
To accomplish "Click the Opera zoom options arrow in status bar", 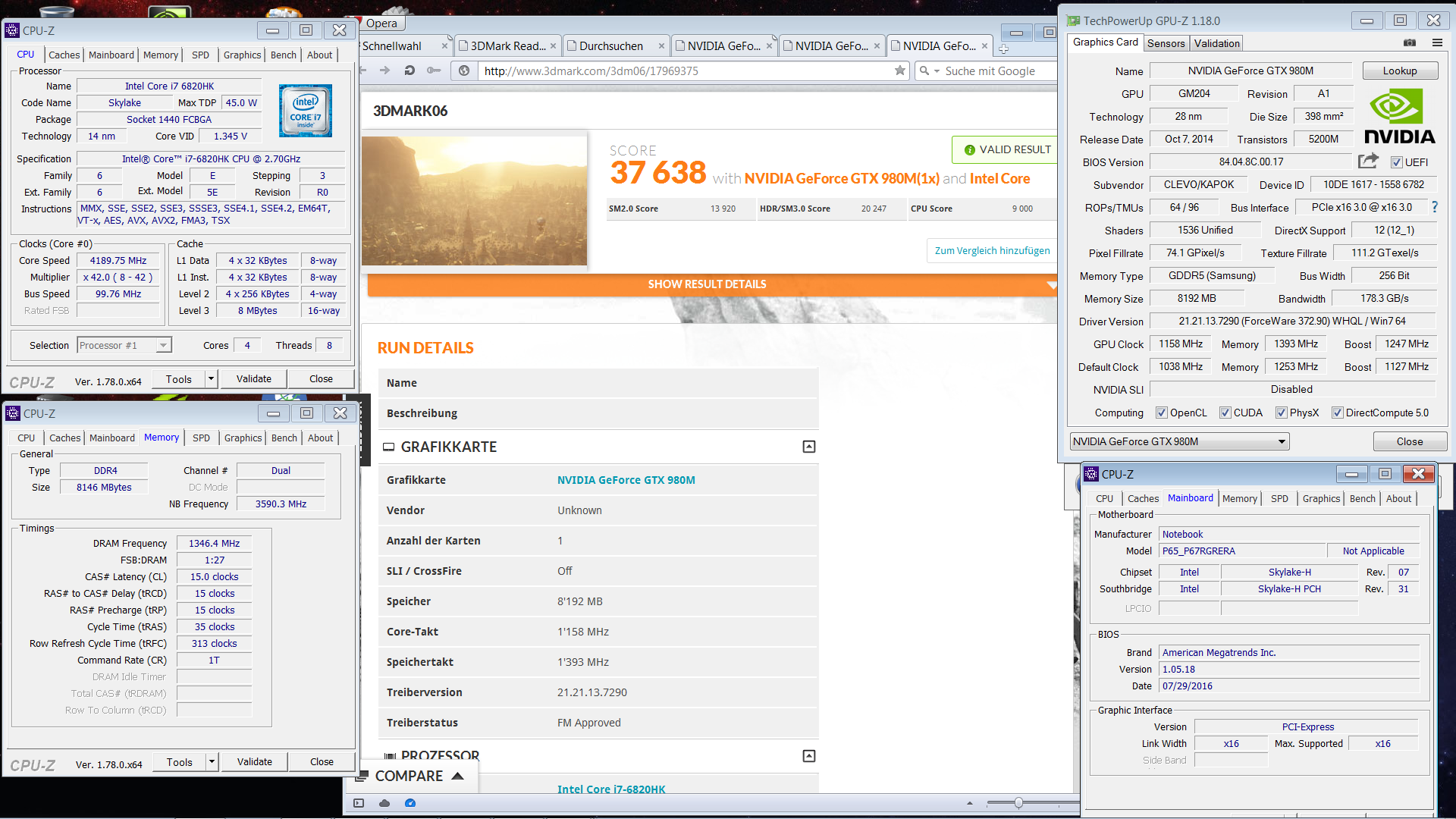I will (969, 803).
